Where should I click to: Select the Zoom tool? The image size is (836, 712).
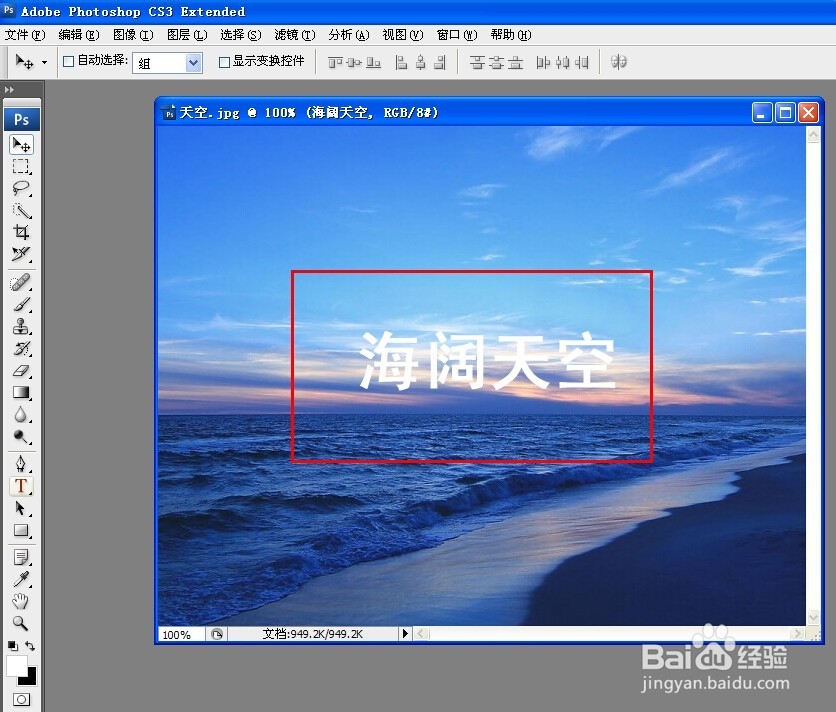coord(21,623)
